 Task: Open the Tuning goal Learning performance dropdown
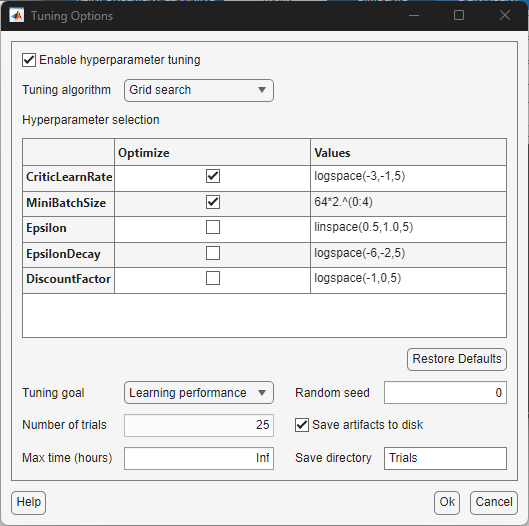pos(199,393)
